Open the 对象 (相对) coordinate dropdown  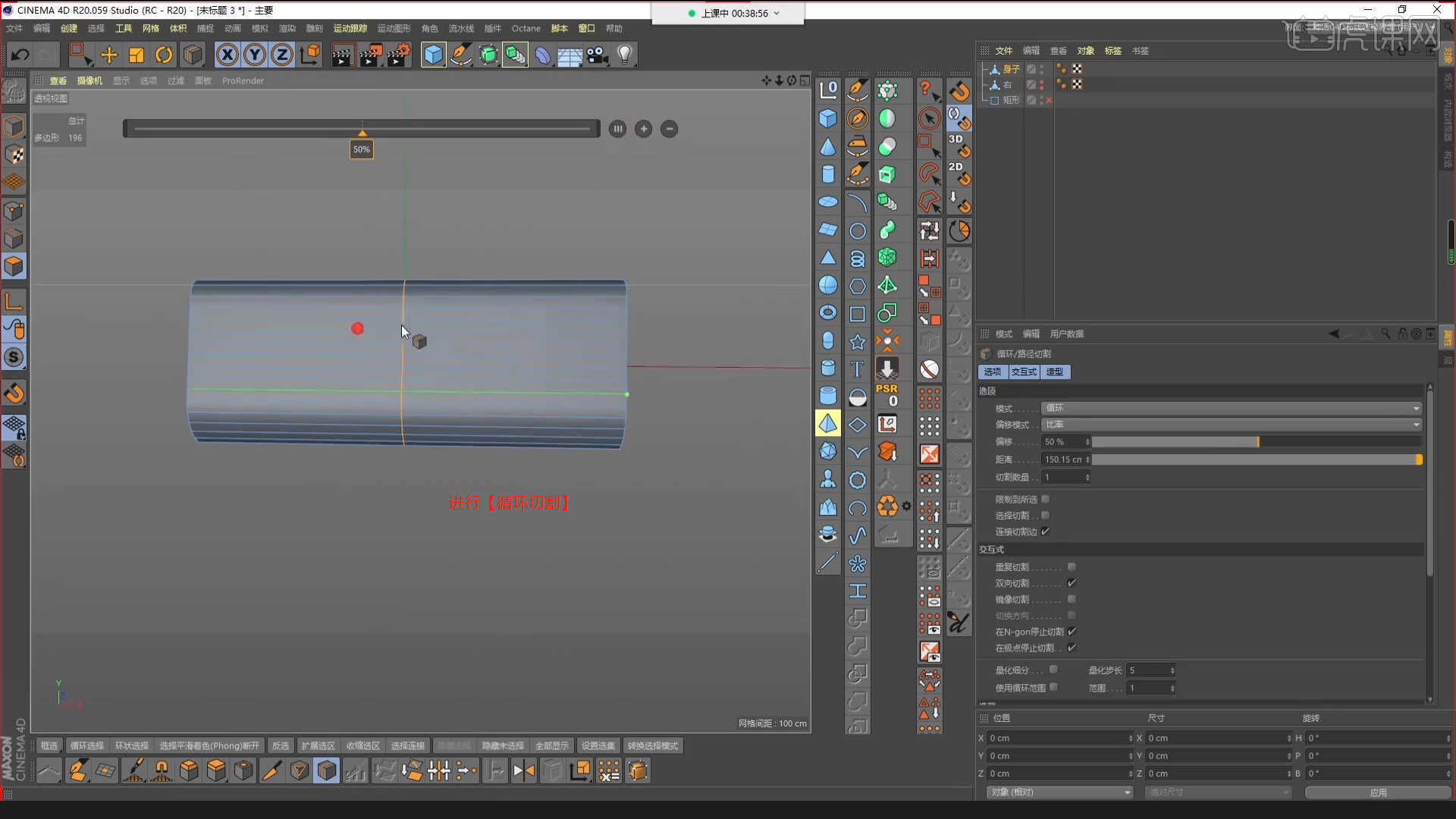click(1059, 792)
